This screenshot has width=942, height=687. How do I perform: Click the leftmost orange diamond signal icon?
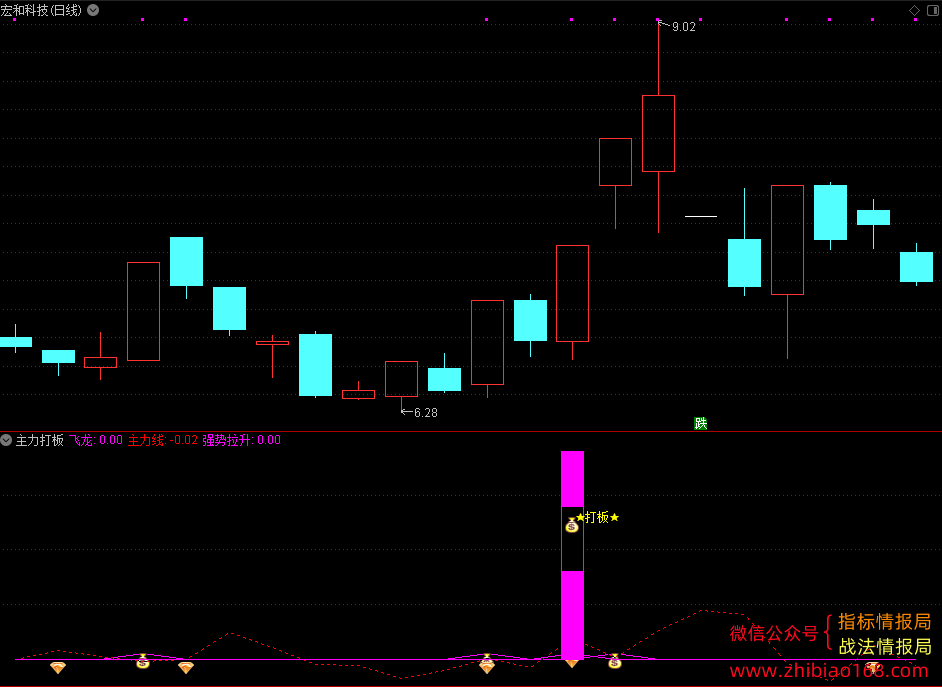point(58,667)
